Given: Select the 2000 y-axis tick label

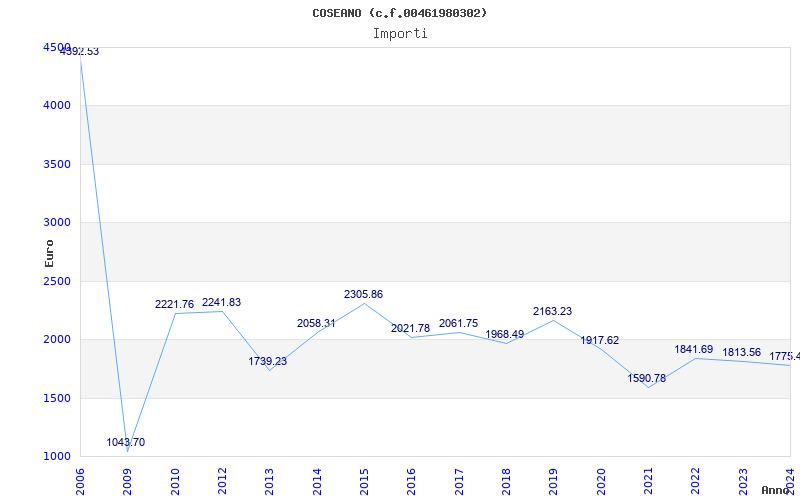Looking at the screenshot, I should coord(57,339).
